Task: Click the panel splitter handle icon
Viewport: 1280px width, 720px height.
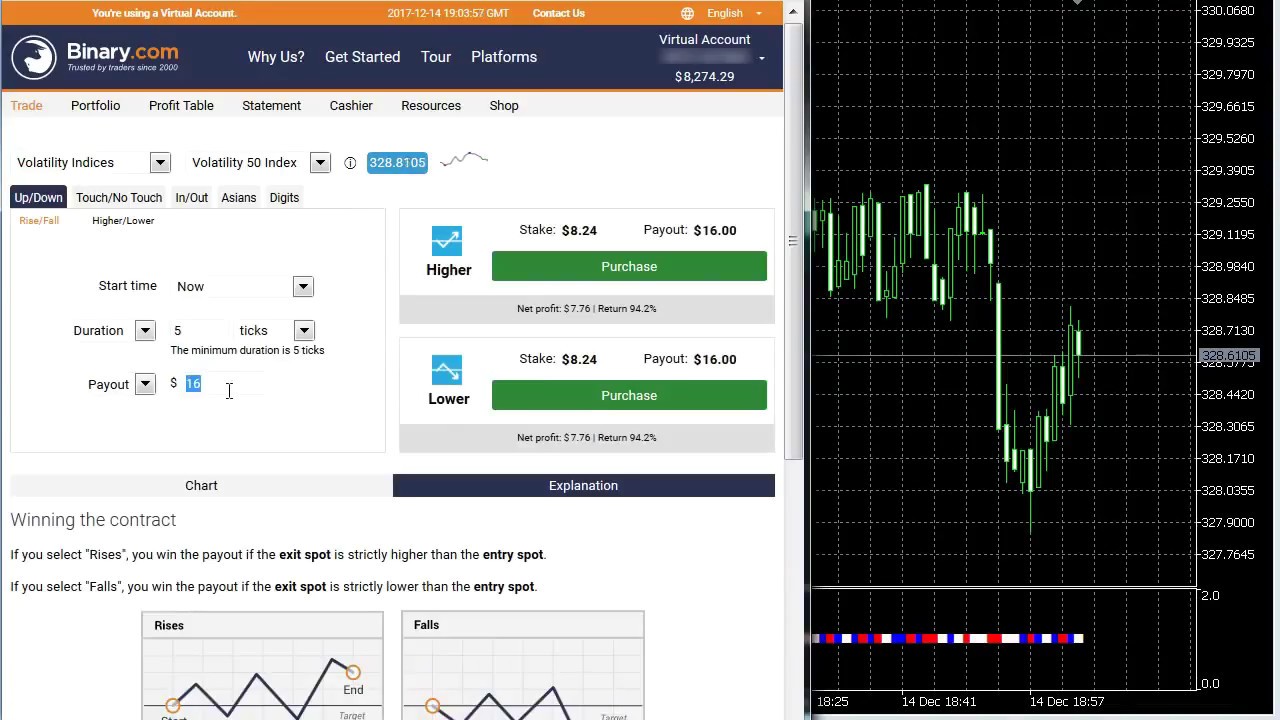Action: (792, 241)
